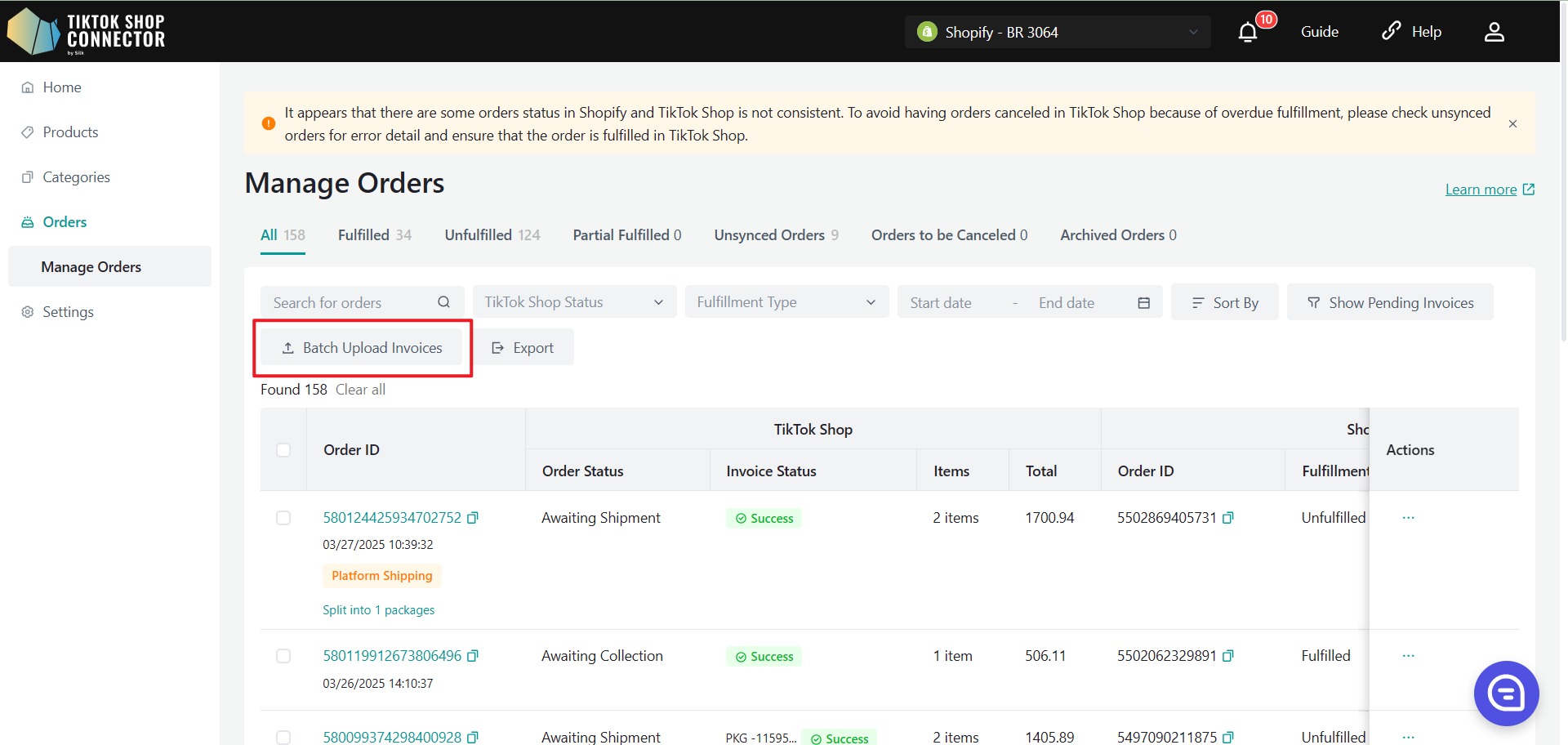Screen dimensions: 1568x745
Task: Click the search magnifier icon
Action: 443,302
